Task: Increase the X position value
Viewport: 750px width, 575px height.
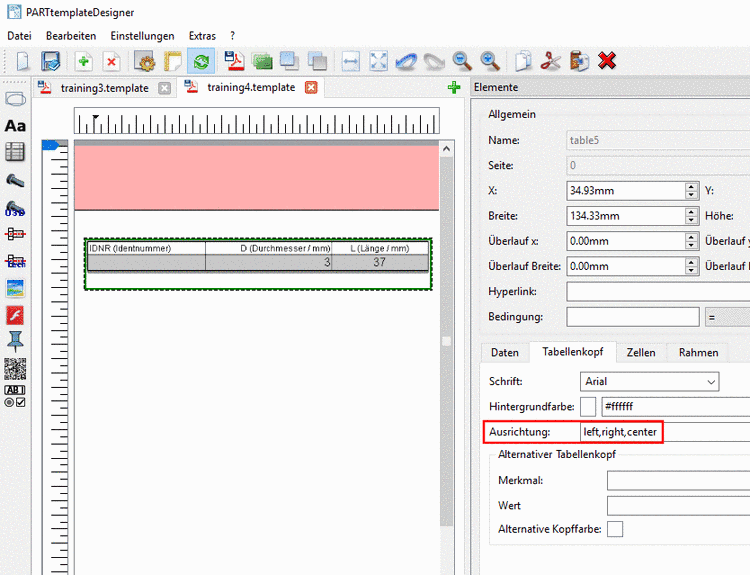Action: coord(691,186)
